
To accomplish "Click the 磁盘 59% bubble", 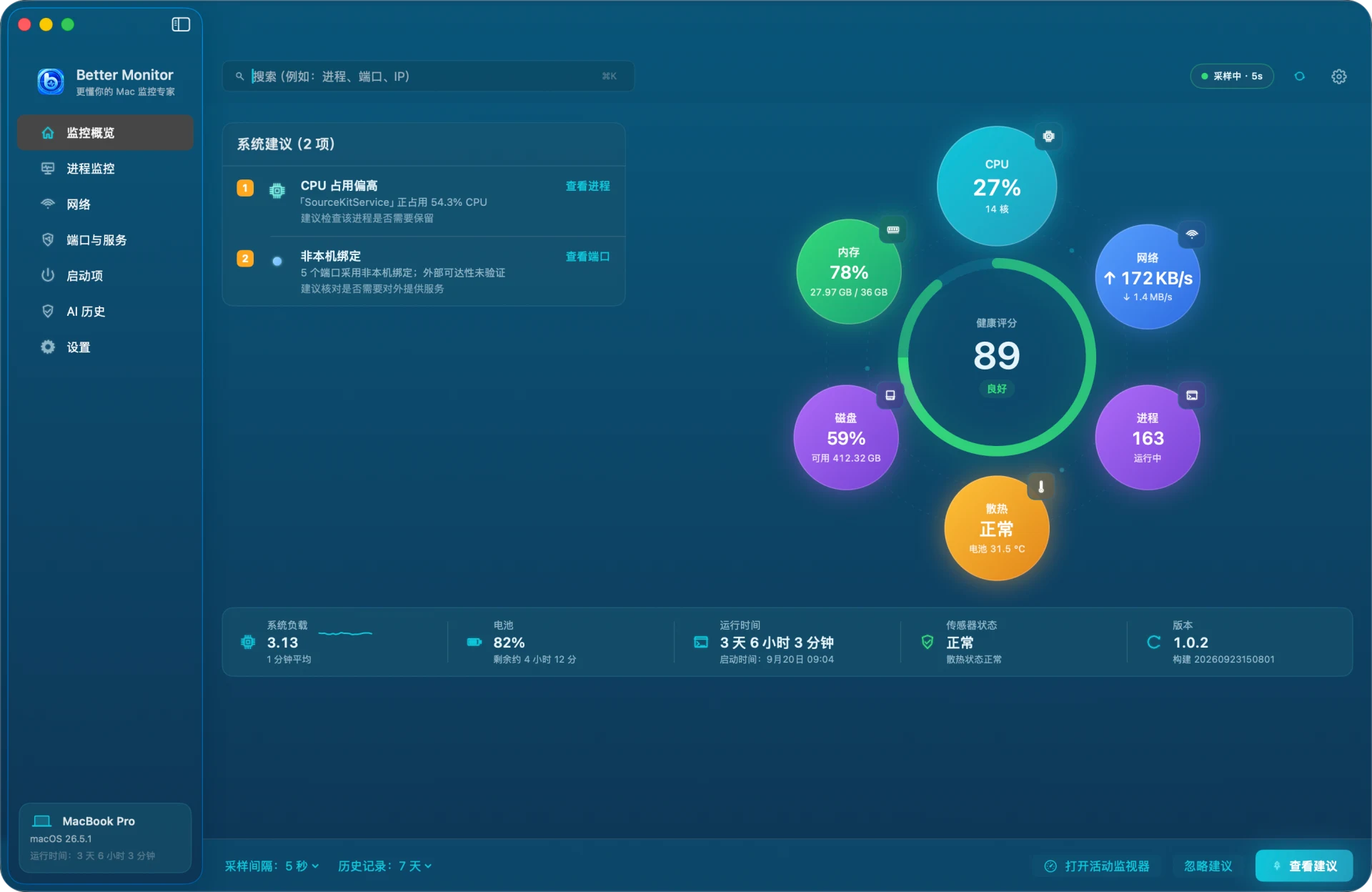I will coord(846,437).
